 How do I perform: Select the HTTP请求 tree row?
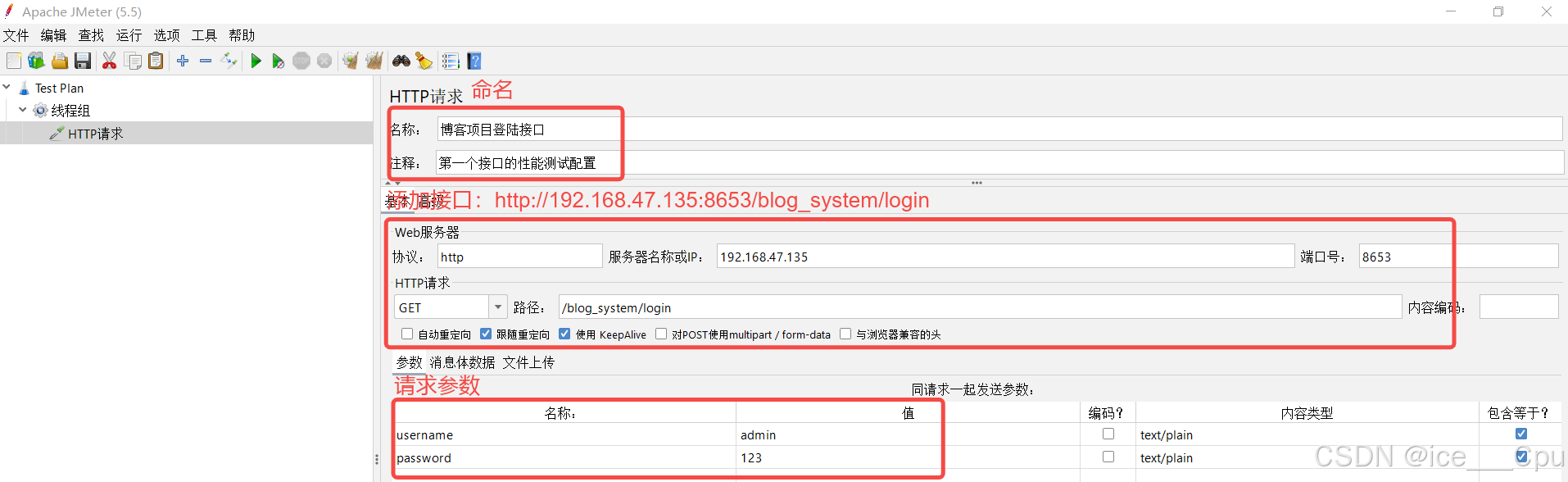[x=186, y=133]
